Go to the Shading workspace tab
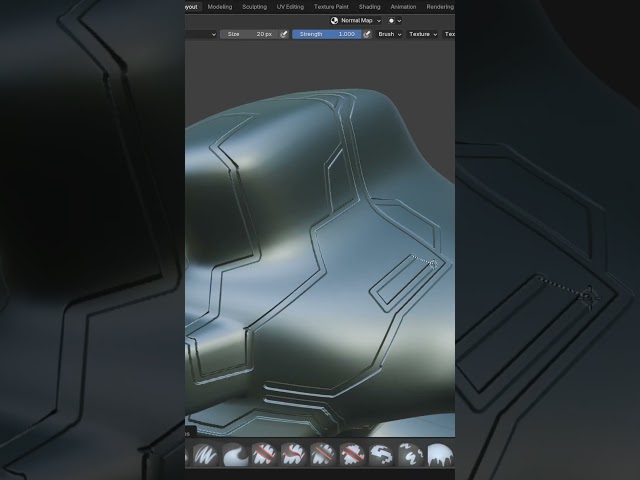This screenshot has width=640, height=480. click(369, 7)
